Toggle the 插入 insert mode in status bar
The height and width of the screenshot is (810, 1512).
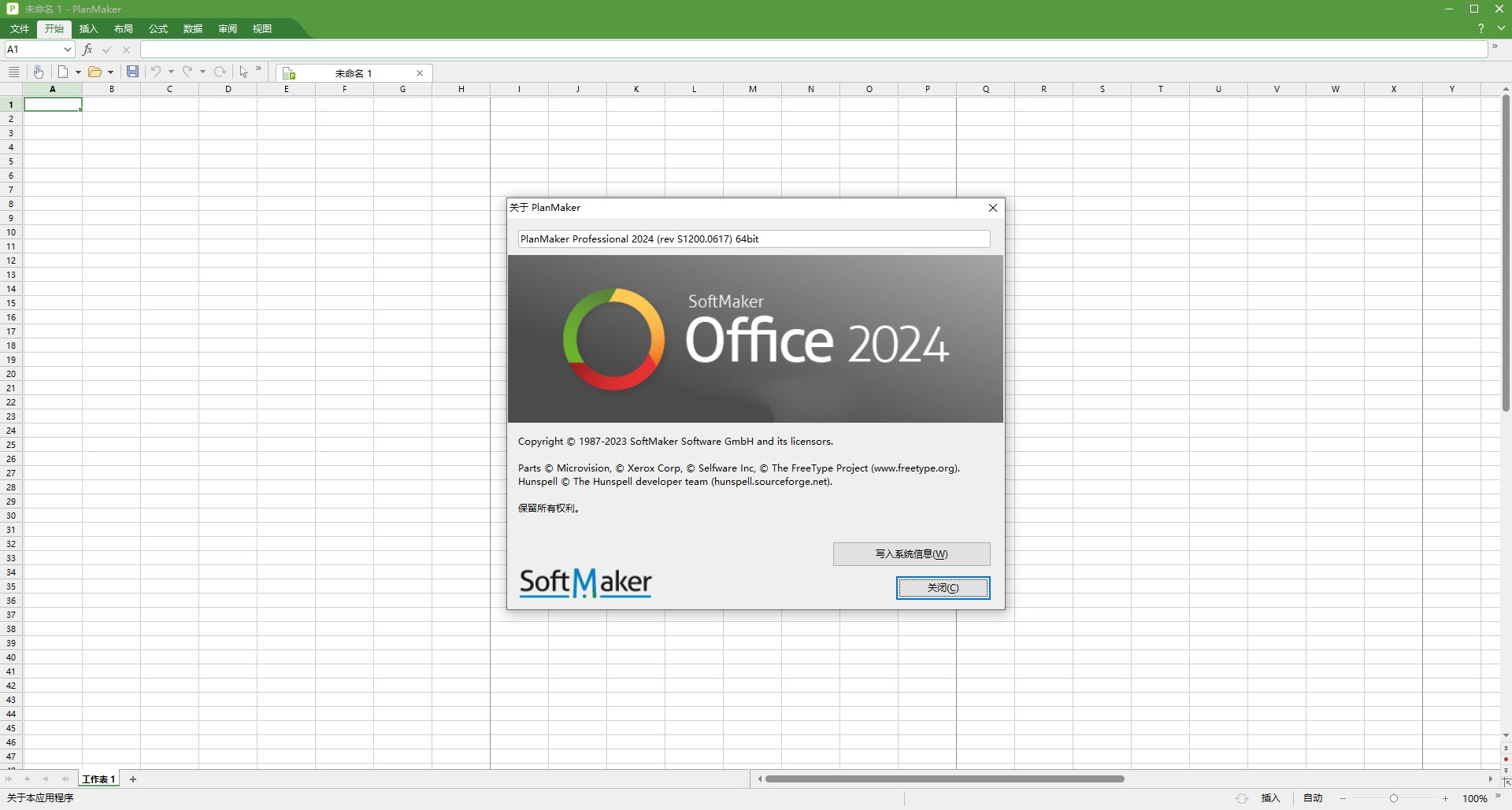[1270, 798]
